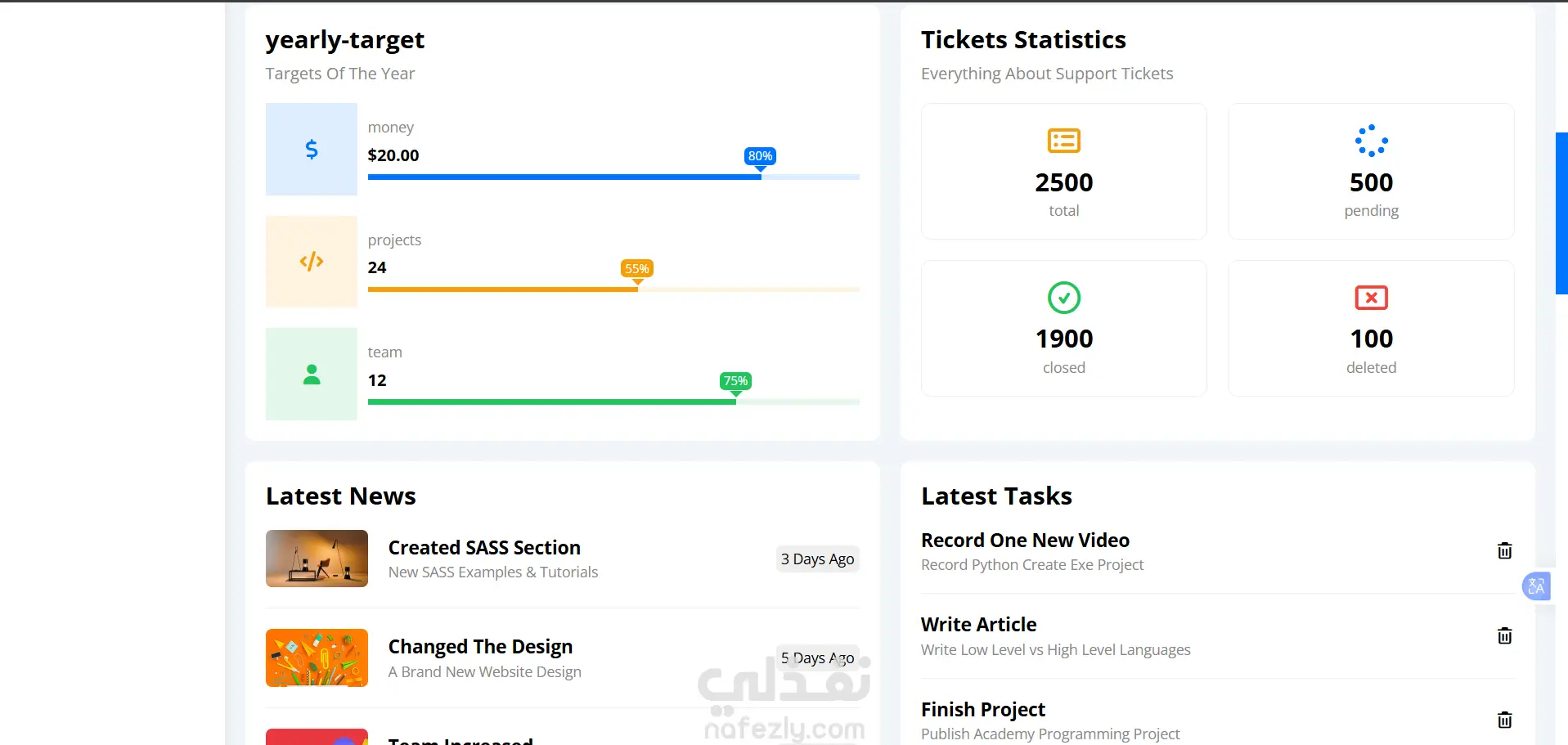Delete the Record One New Video task
This screenshot has width=1568, height=745.
click(1504, 550)
